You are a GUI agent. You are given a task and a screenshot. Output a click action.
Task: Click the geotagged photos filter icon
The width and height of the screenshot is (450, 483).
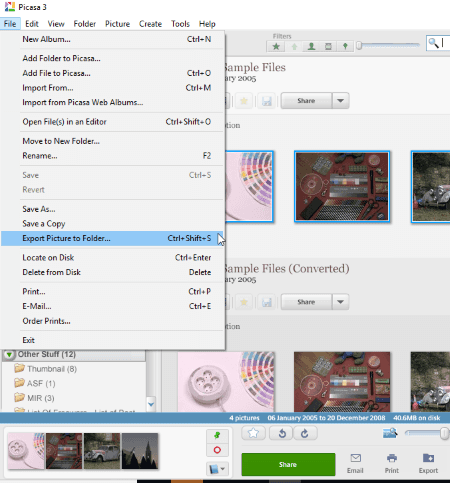point(345,46)
